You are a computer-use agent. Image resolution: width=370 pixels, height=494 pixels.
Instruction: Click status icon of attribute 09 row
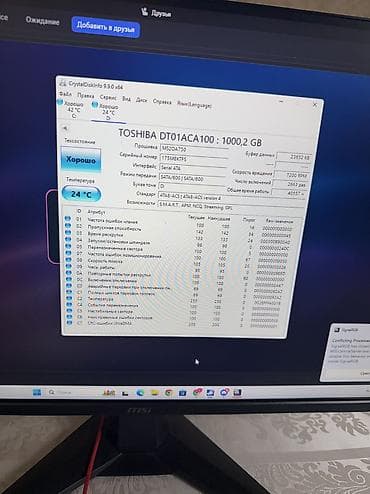point(69,266)
